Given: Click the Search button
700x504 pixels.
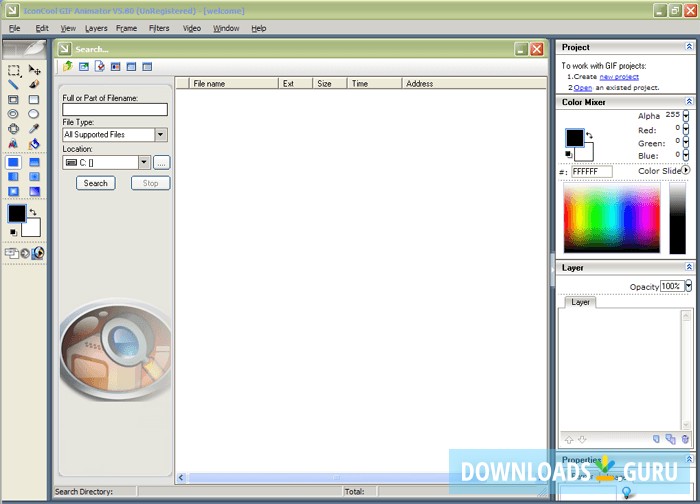Looking at the screenshot, I should [96, 183].
